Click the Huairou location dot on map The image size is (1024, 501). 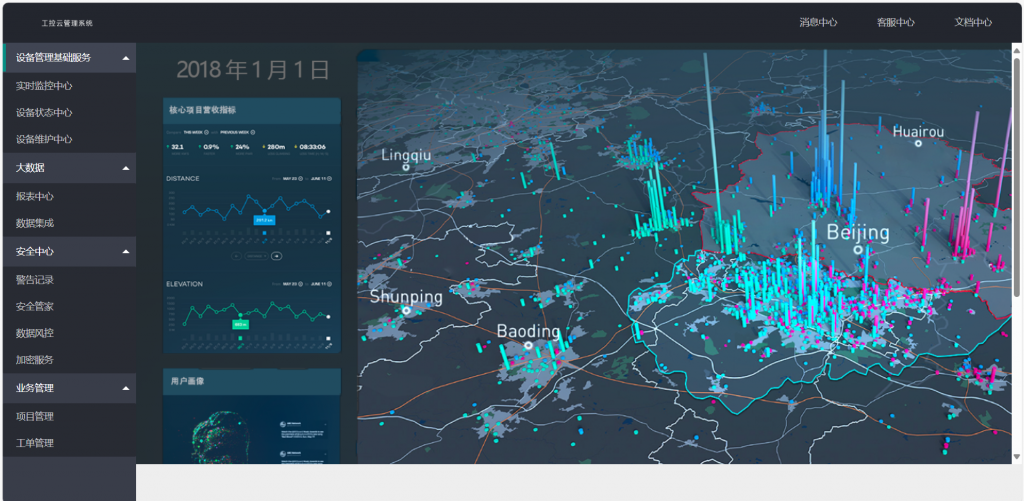coord(918,144)
